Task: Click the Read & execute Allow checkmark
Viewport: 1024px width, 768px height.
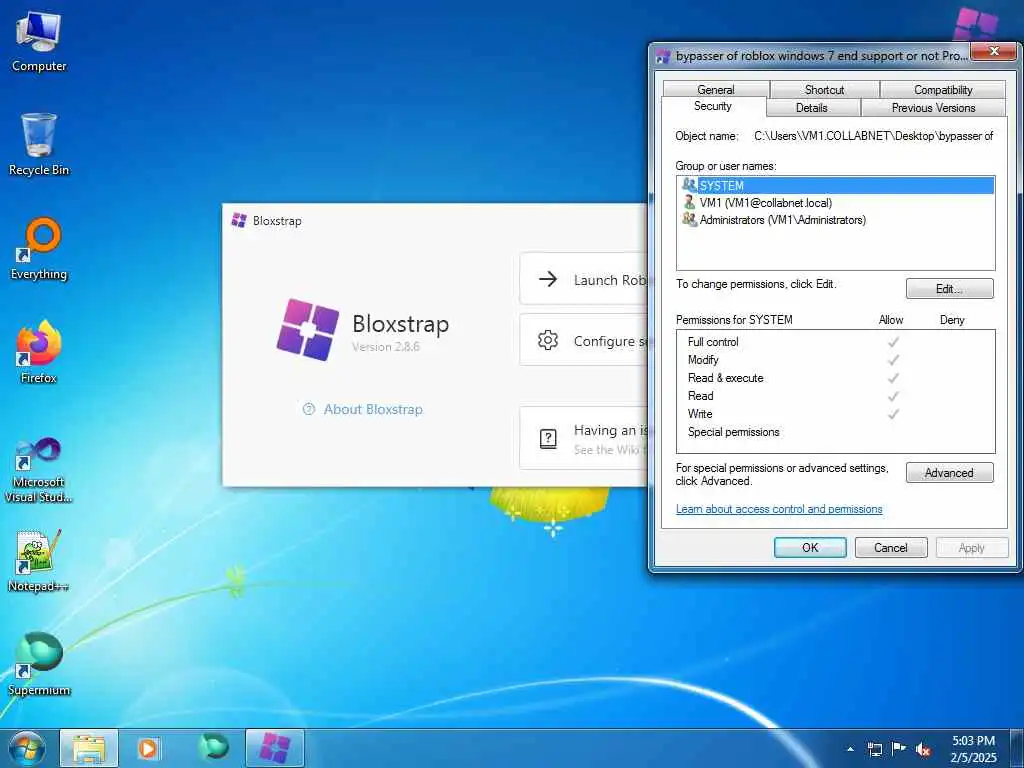Action: point(893,377)
